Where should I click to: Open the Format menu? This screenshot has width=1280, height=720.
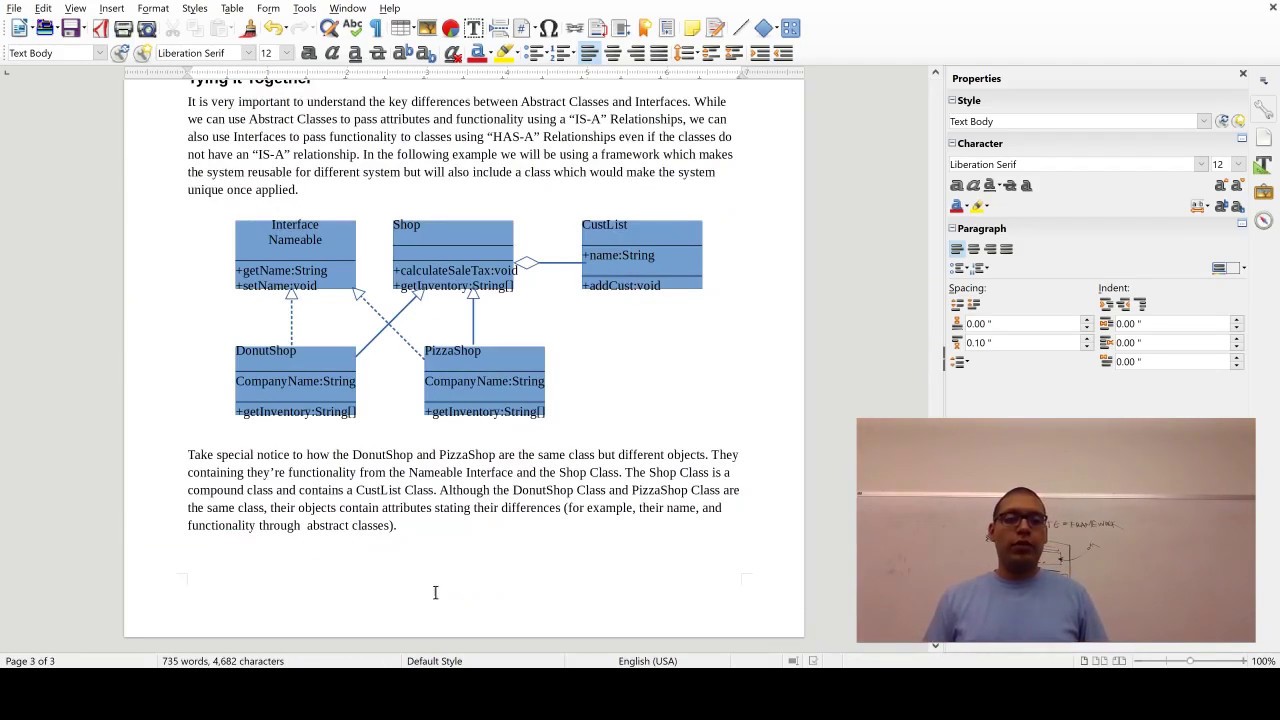tap(153, 8)
